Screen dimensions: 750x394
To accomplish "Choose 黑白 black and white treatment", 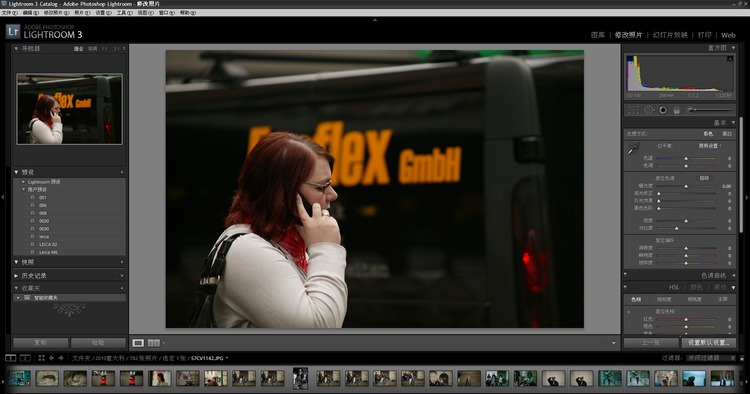I will coord(727,134).
